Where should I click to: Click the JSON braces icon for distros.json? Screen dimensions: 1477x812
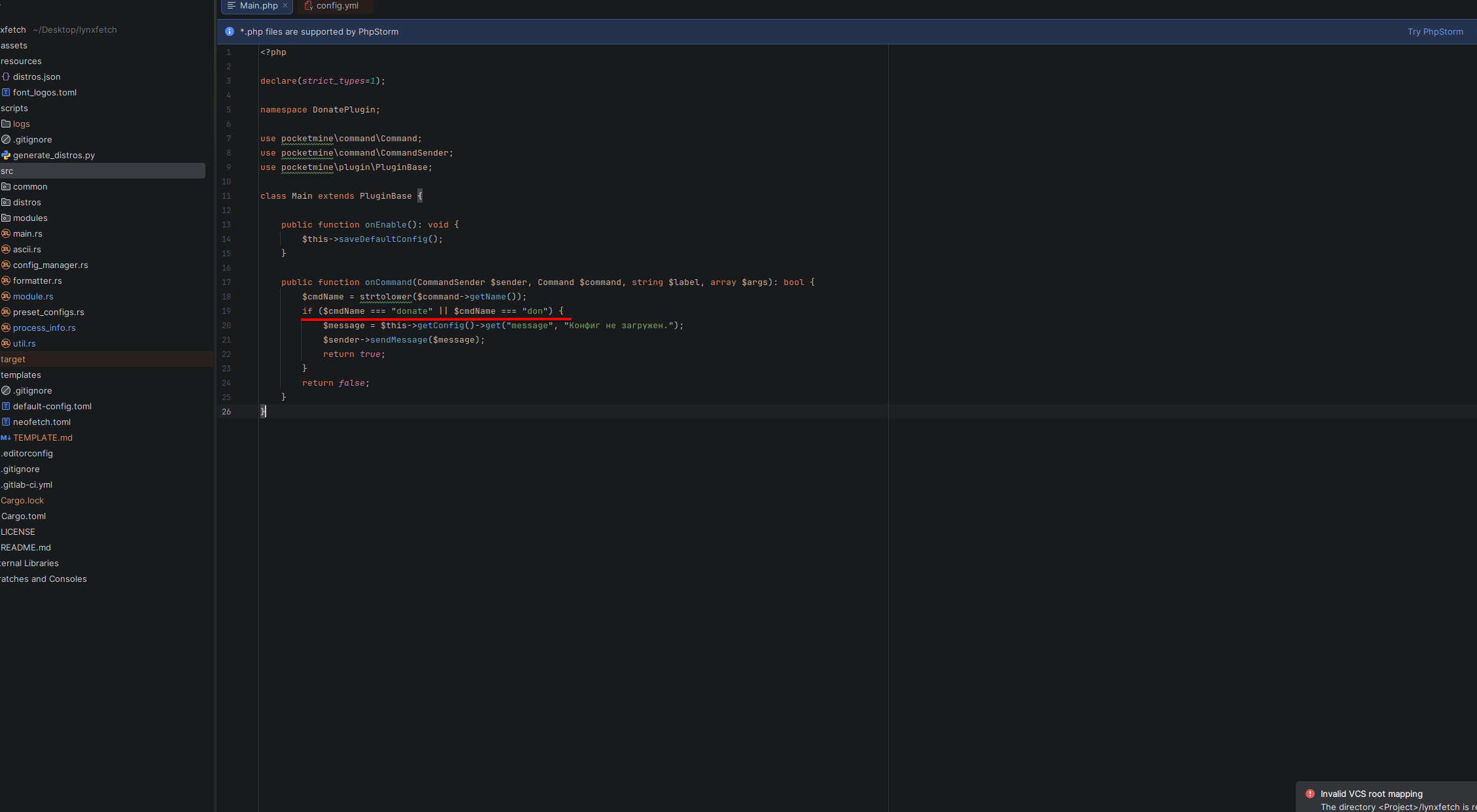[6, 76]
